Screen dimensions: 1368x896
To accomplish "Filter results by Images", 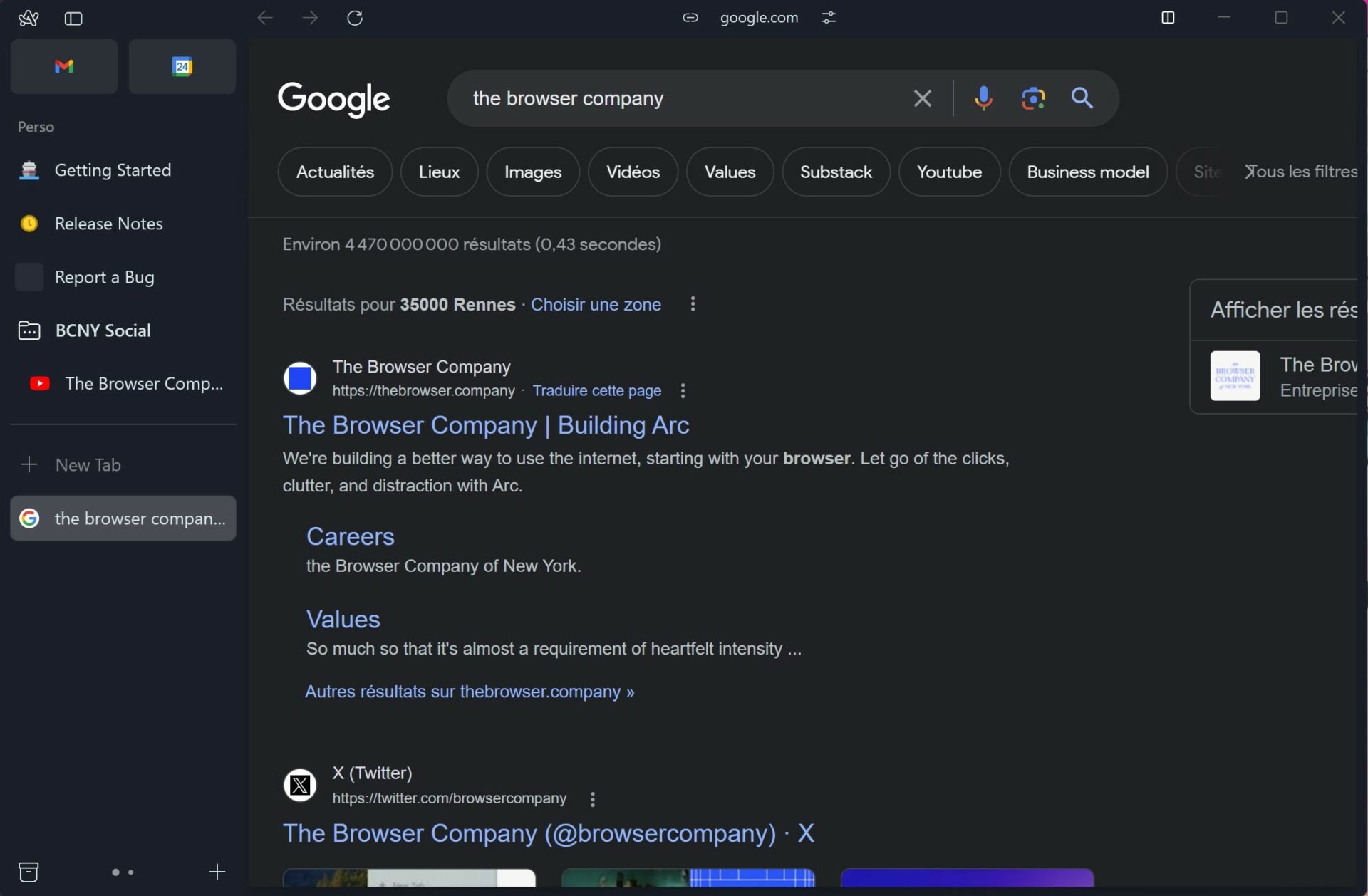I will pos(533,172).
